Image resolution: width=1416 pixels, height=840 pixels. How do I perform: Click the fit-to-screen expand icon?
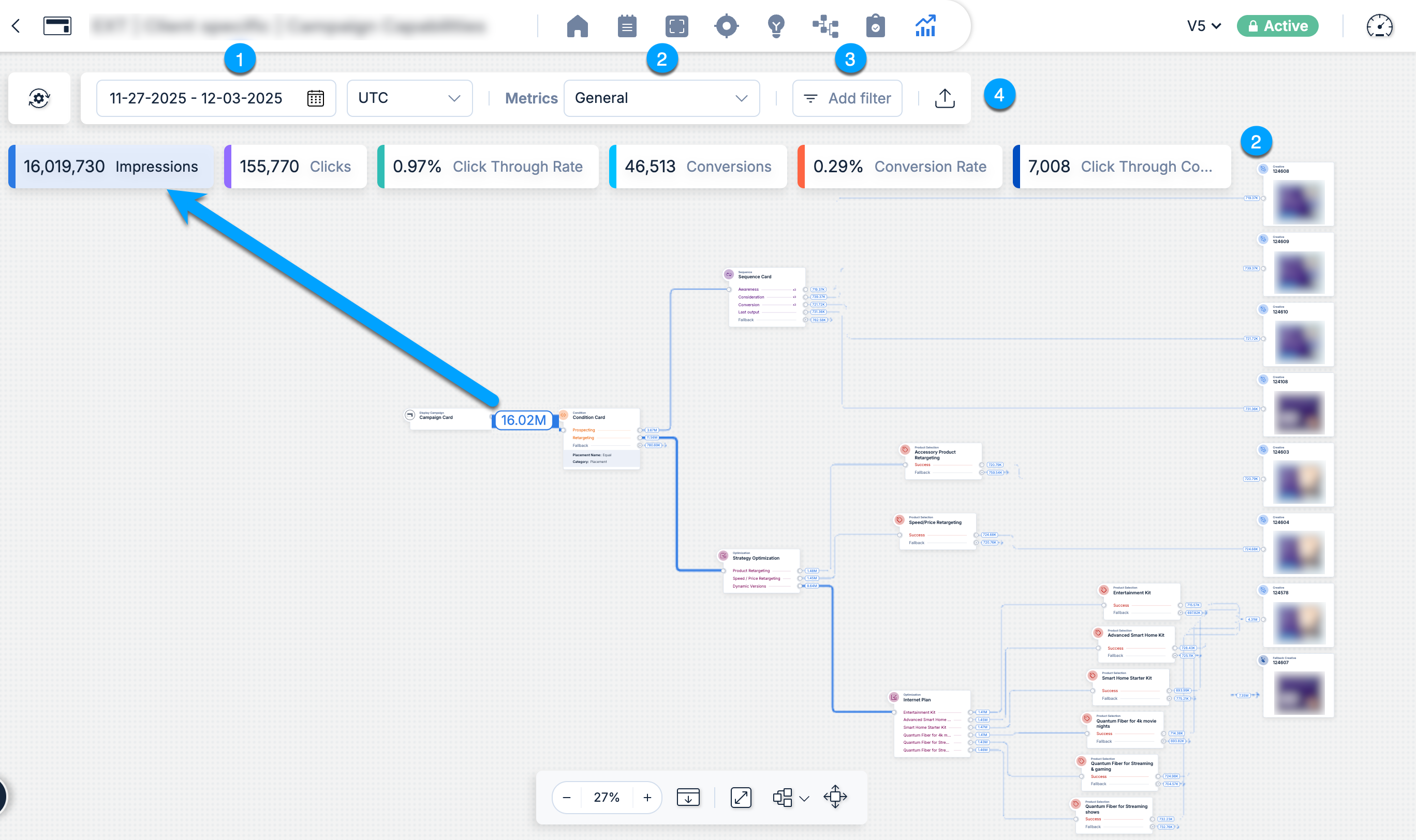741,797
